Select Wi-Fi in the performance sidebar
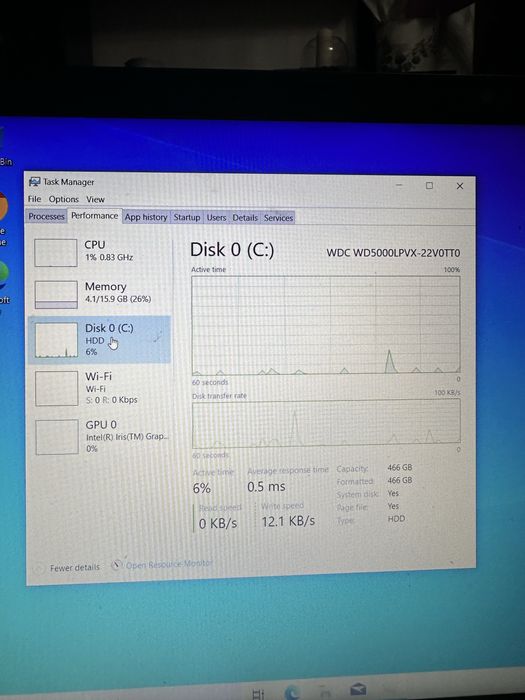Image resolution: width=525 pixels, height=700 pixels. [99, 388]
